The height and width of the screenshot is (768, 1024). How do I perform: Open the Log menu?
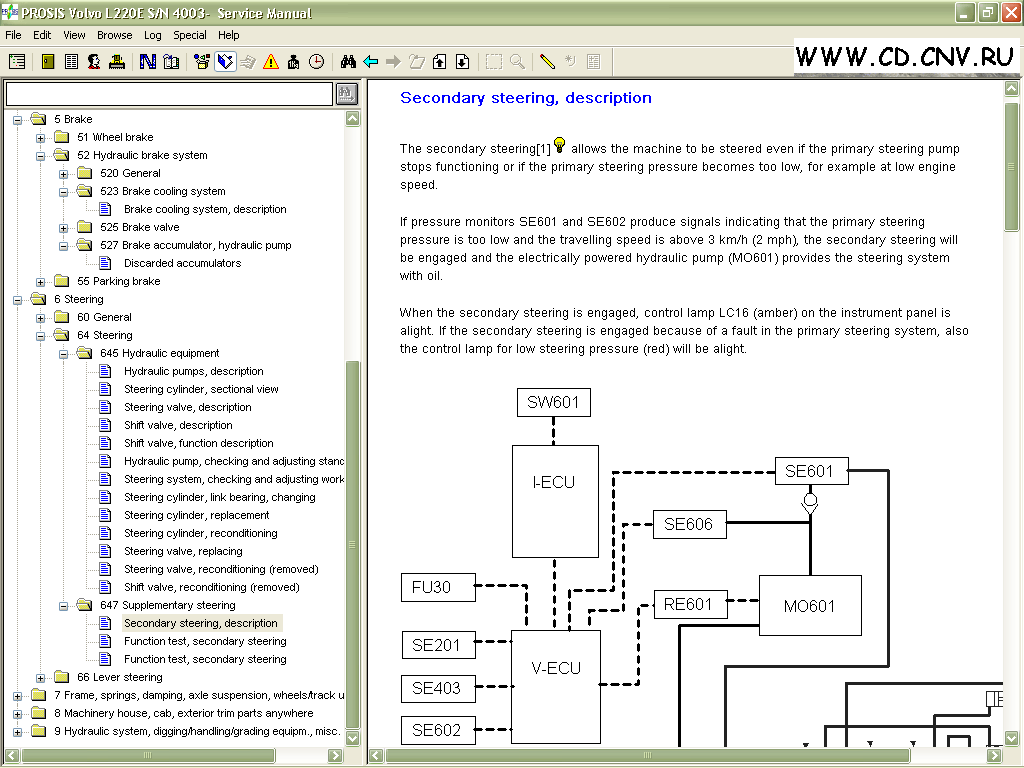point(152,35)
